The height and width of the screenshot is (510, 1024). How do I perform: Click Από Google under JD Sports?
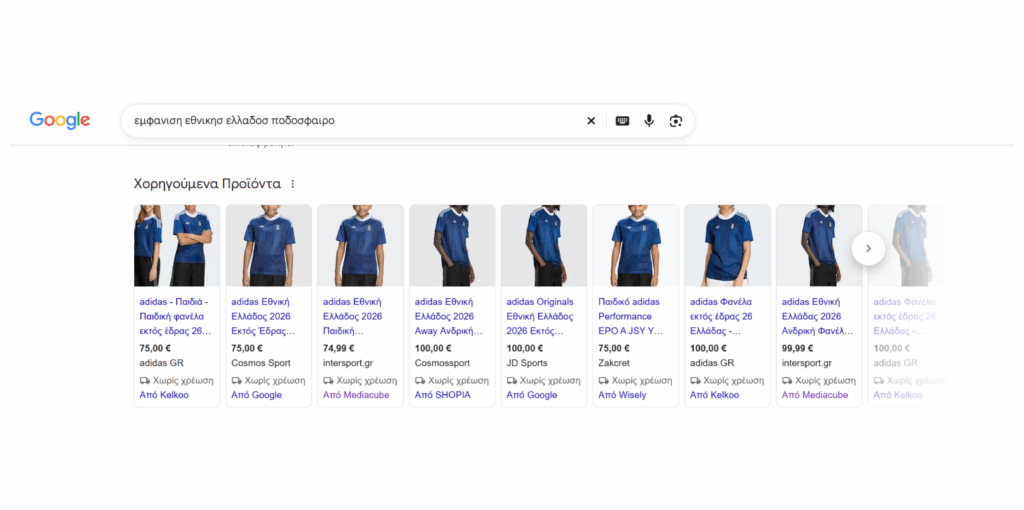pos(532,395)
